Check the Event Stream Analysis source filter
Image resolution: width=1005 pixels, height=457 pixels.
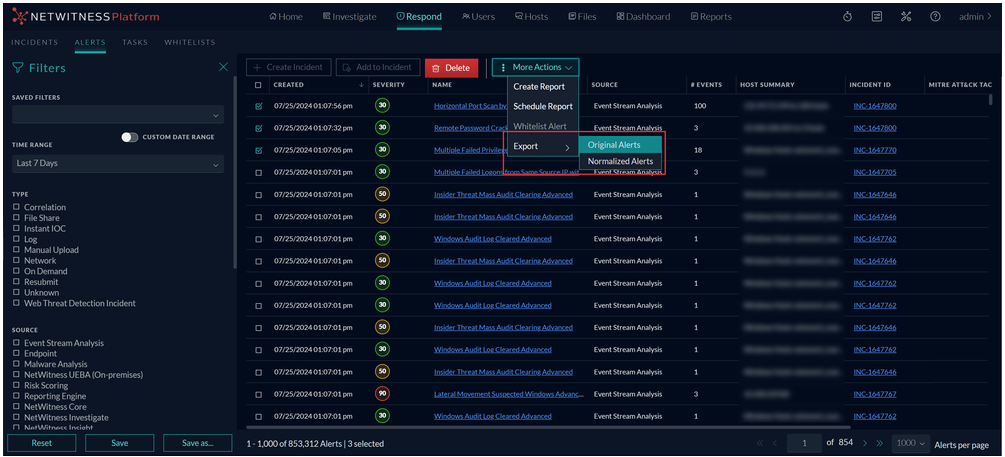click(15, 343)
